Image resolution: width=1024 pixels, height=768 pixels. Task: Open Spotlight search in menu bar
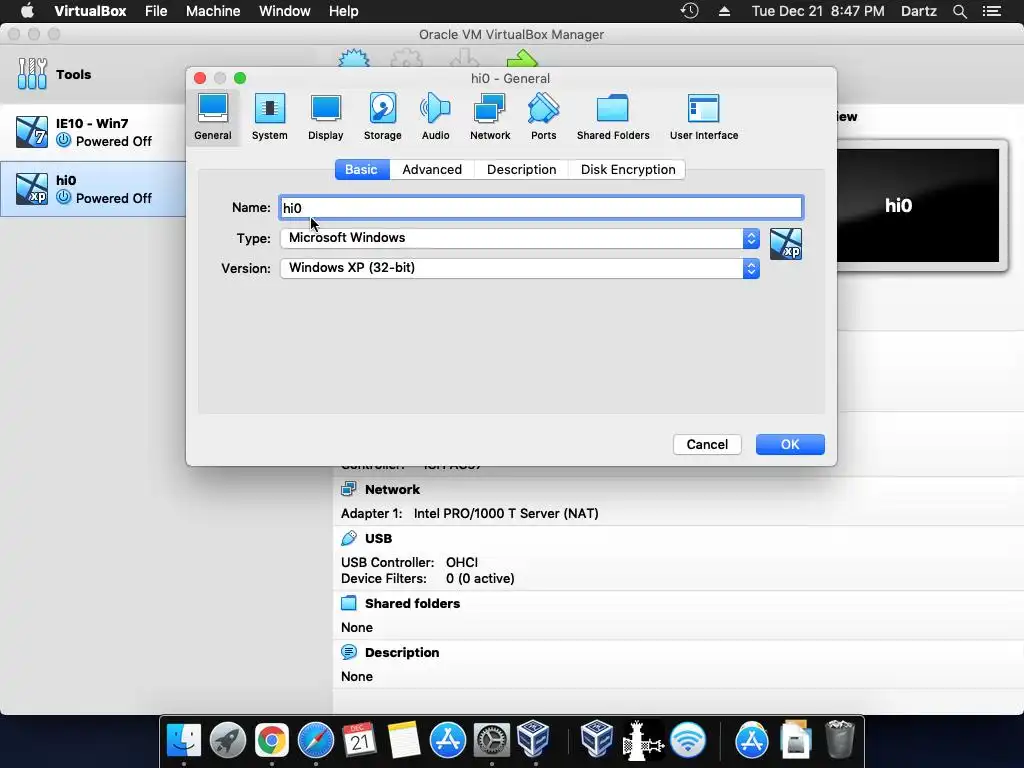click(x=959, y=11)
